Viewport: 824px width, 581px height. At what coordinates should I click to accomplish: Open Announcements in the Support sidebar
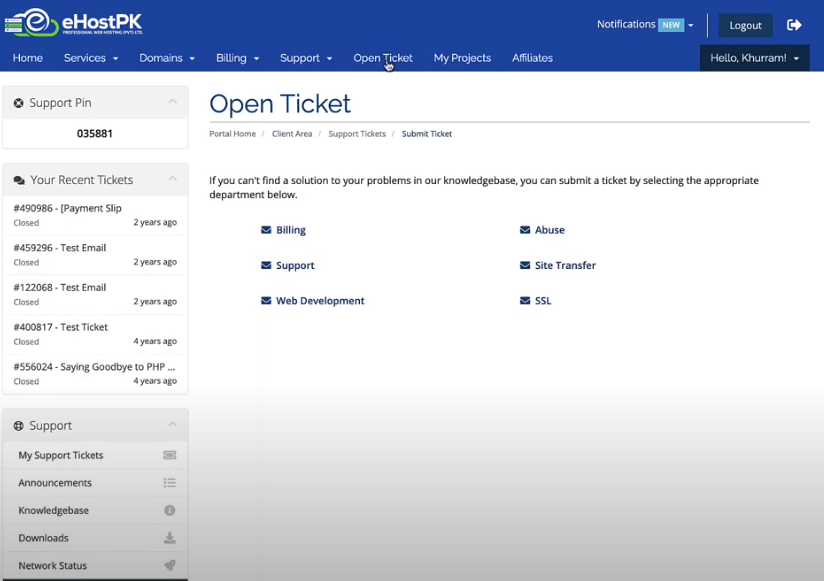pyautogui.click(x=95, y=483)
